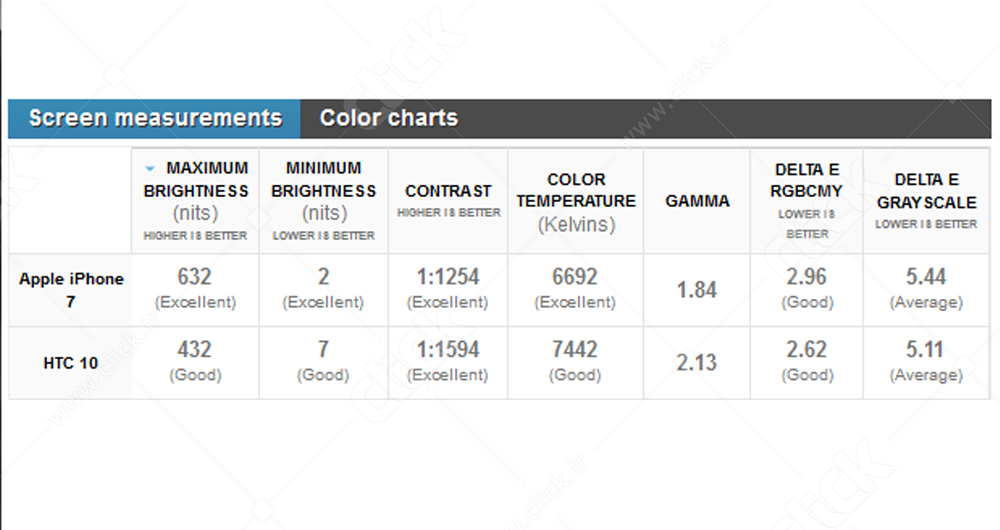Click iPhone 7 Delta E grayscale 5.44

tap(926, 277)
